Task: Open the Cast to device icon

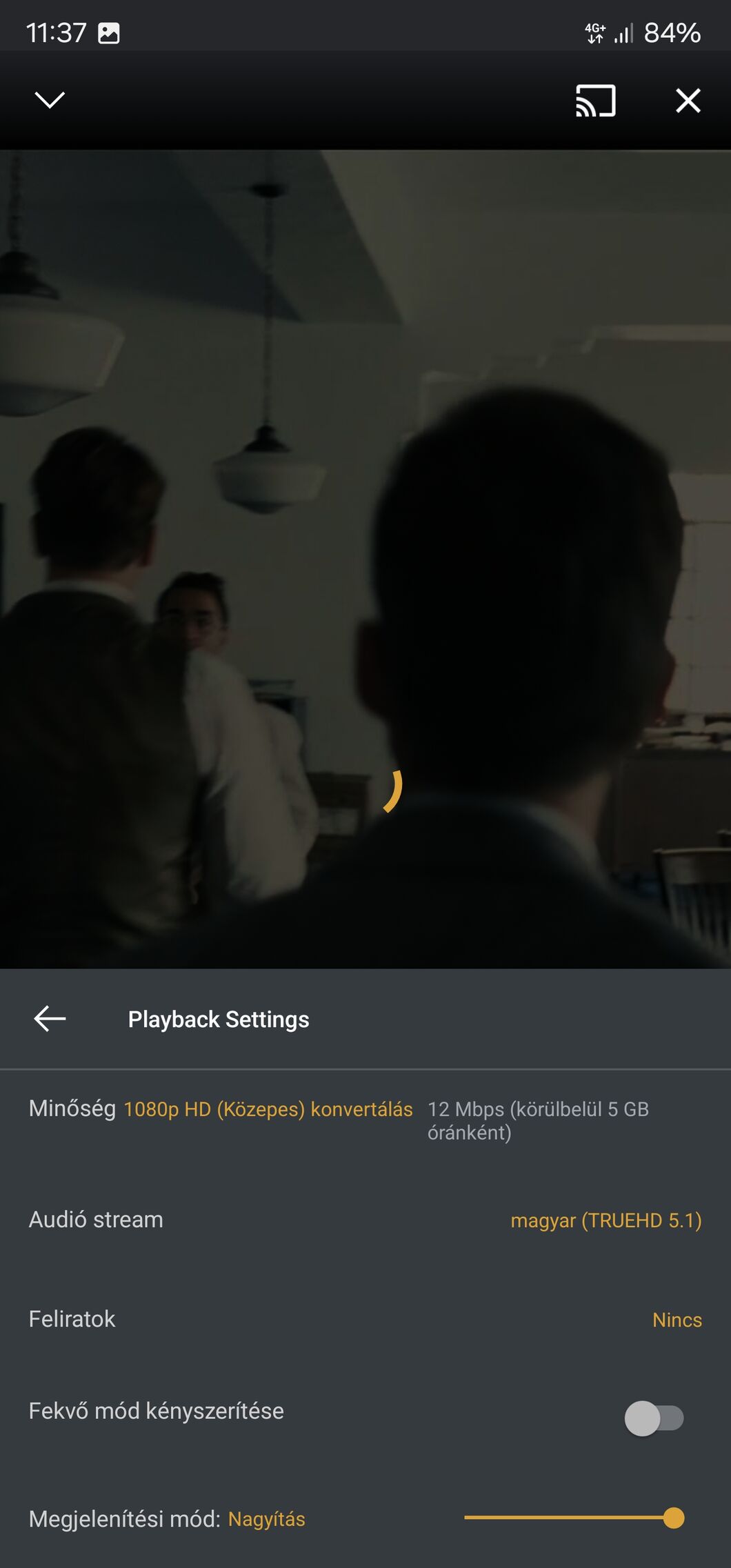Action: [x=596, y=101]
